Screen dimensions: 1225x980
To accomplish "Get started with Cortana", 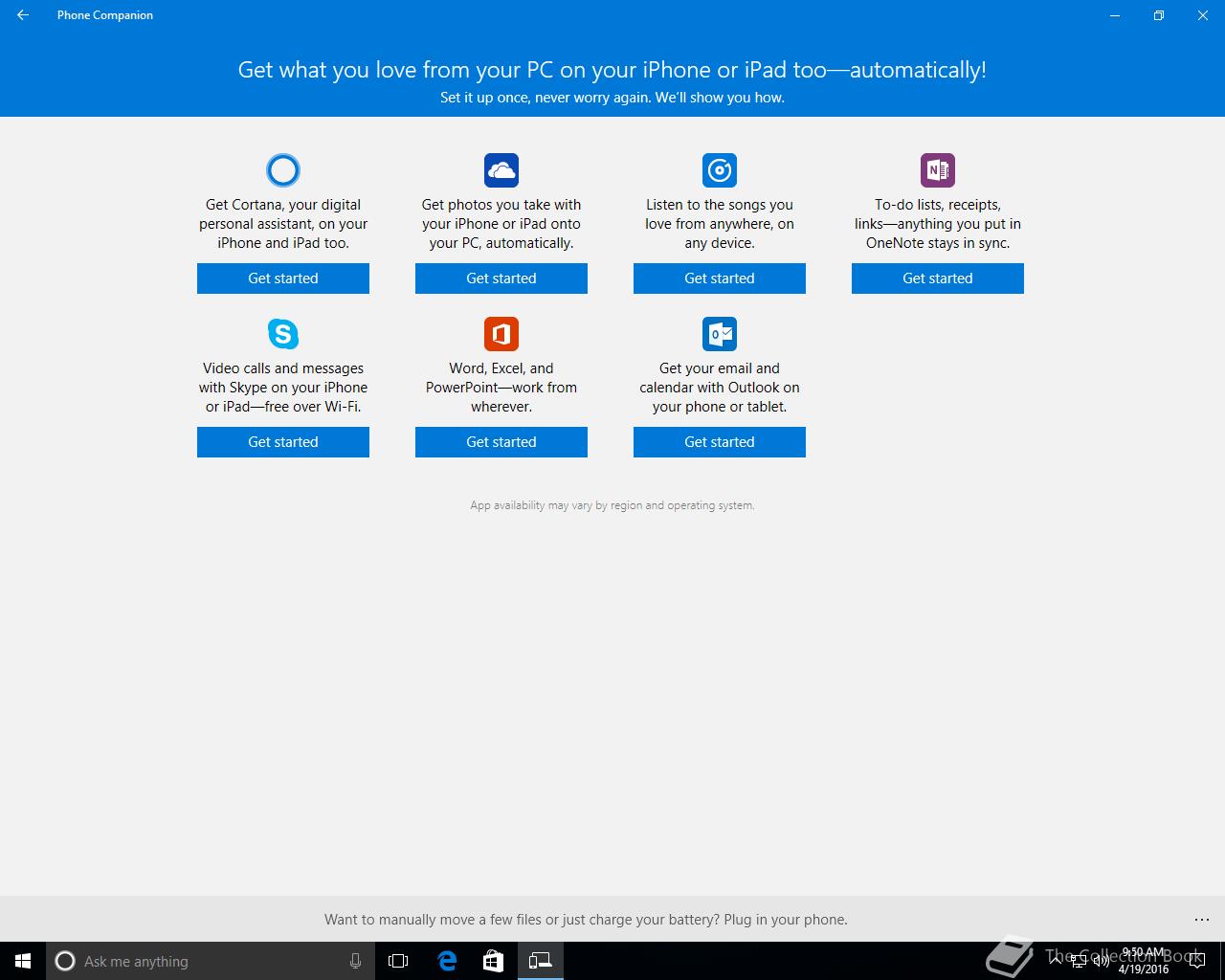I will tap(283, 278).
